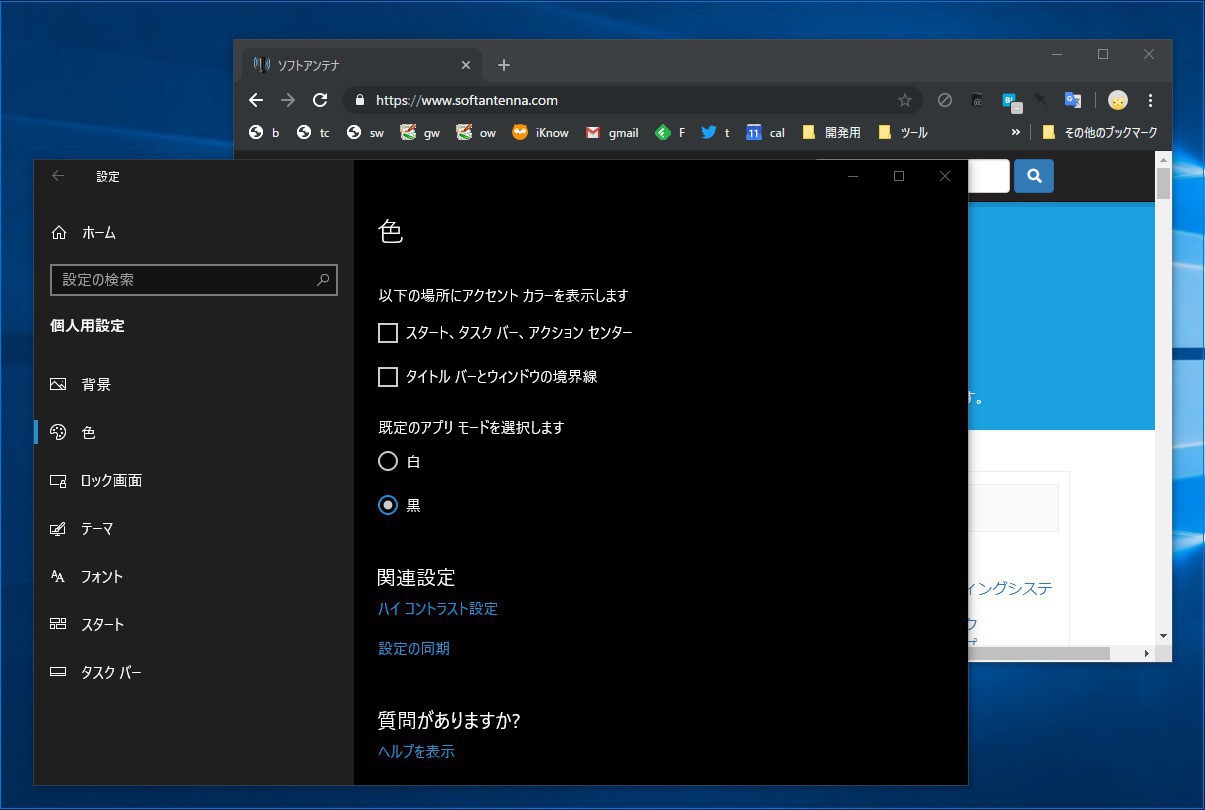Click the blue search magnifier button
Image resolution: width=1205 pixels, height=810 pixels.
(1034, 176)
